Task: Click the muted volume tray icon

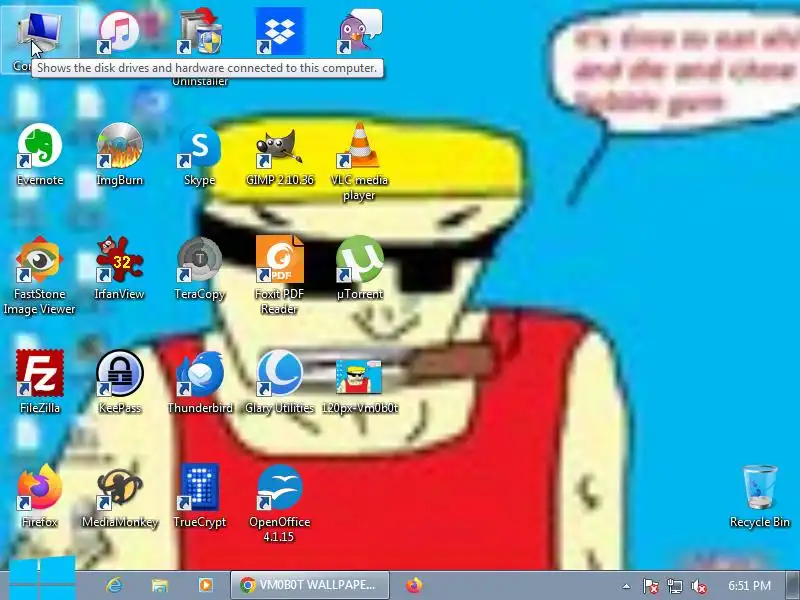Action: [698, 586]
